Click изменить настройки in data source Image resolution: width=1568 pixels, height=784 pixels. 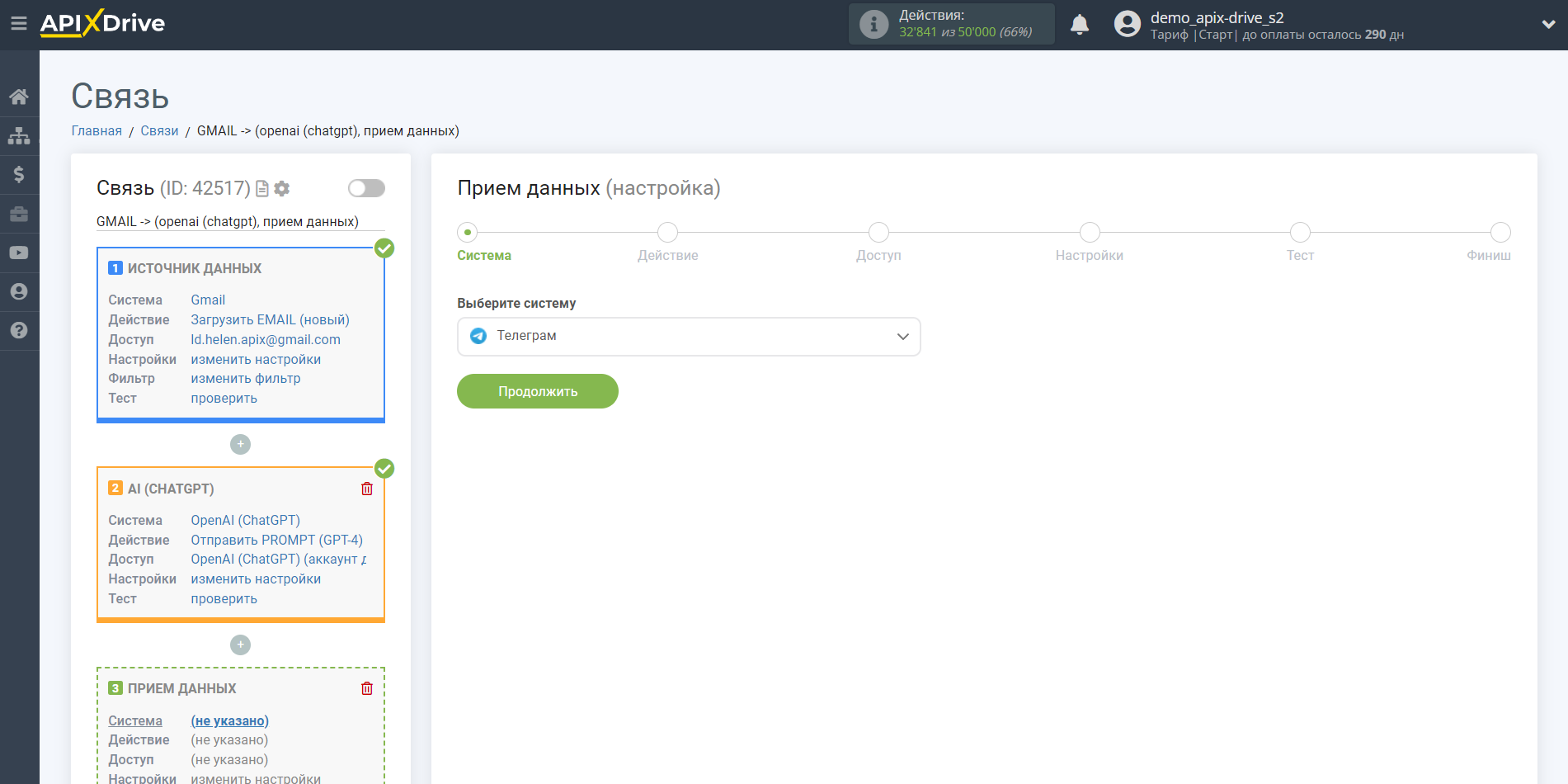click(256, 360)
